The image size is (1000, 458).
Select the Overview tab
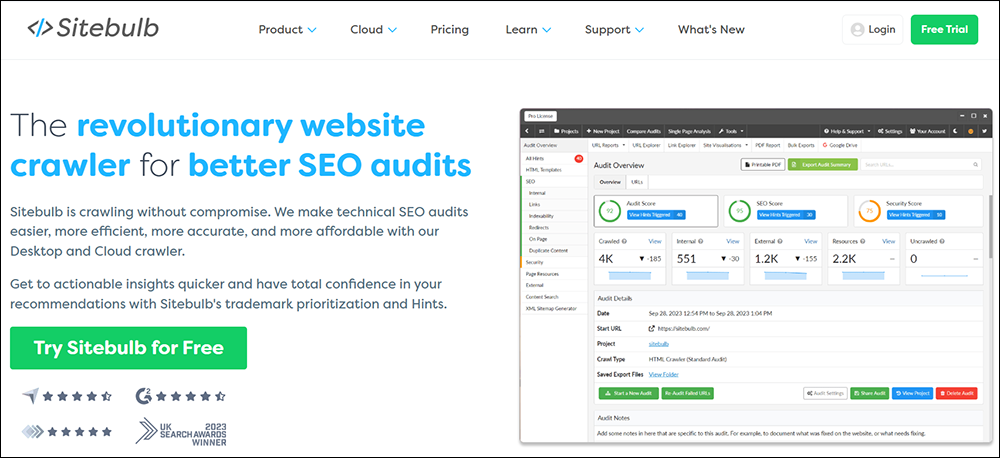coord(610,182)
